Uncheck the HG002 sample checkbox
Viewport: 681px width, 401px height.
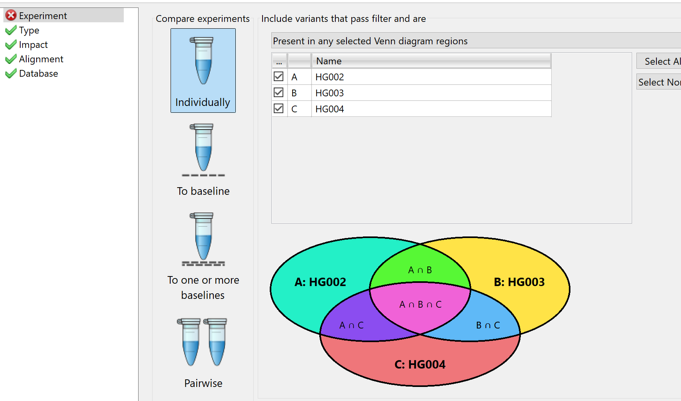tap(278, 76)
